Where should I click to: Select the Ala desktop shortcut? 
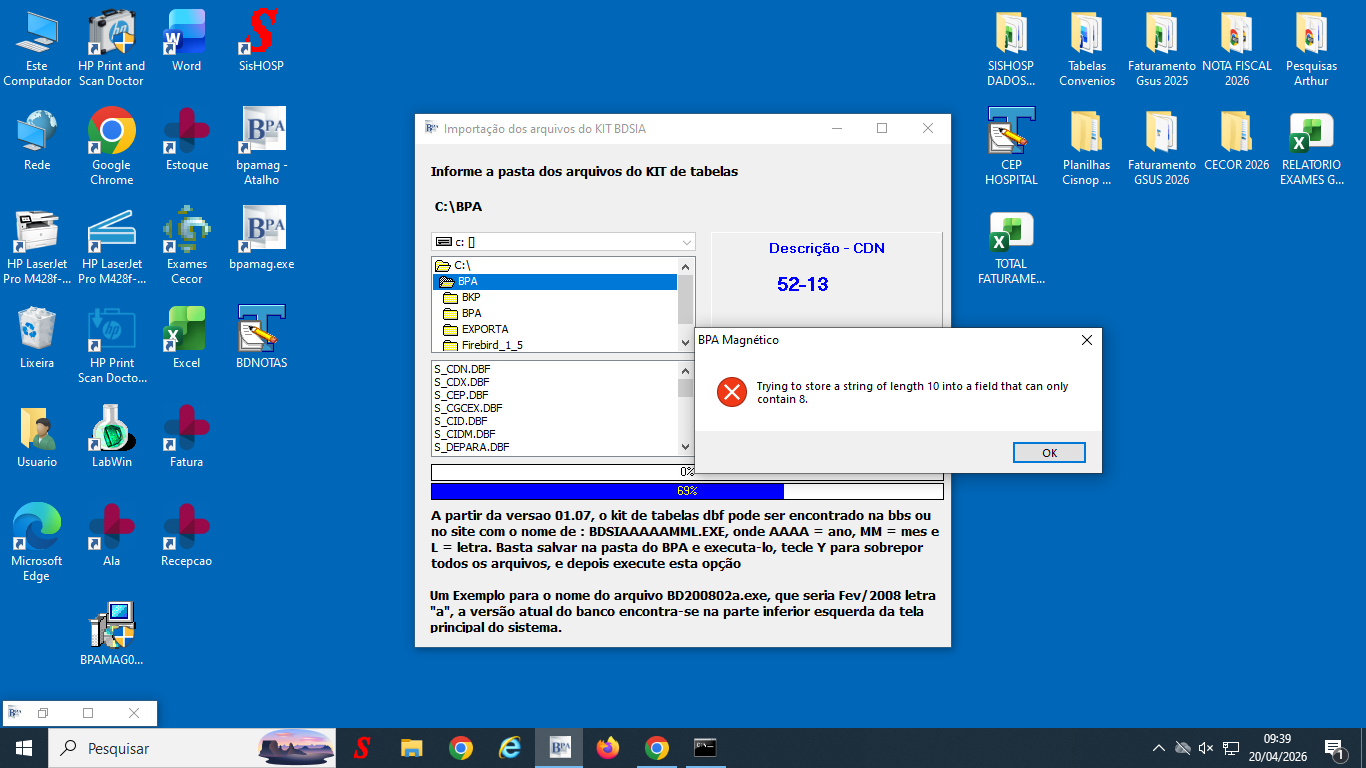pyautogui.click(x=111, y=536)
